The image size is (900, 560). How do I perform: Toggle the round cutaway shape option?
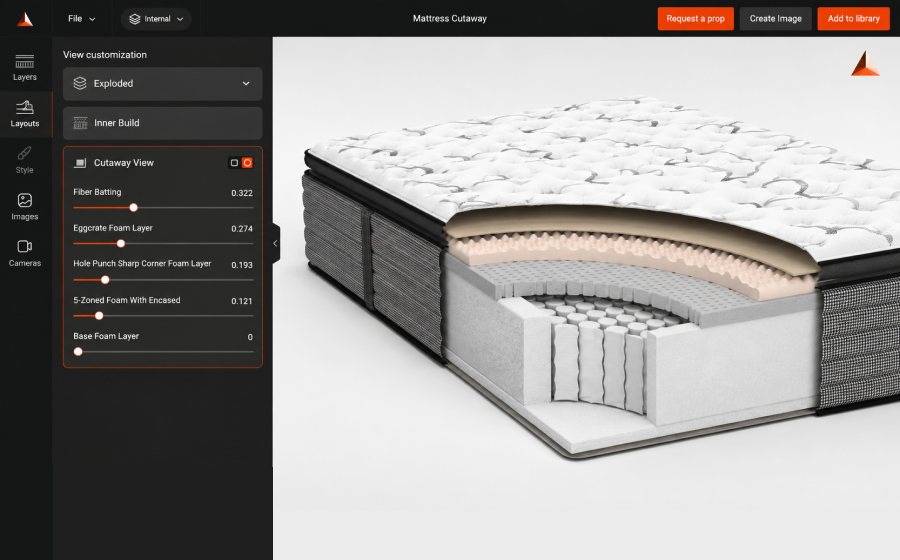(x=247, y=163)
